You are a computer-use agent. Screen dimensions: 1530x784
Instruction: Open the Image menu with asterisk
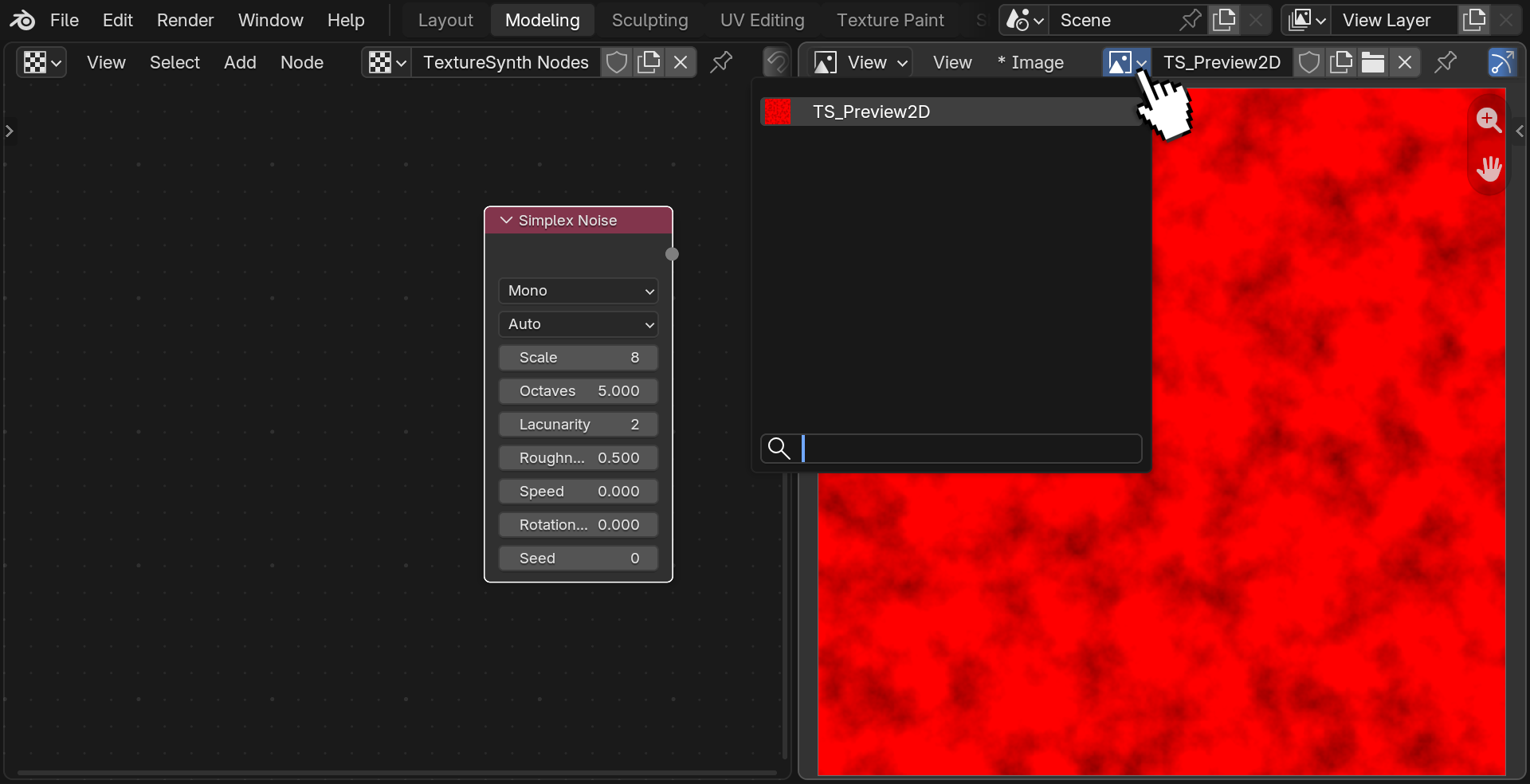pyautogui.click(x=1030, y=62)
